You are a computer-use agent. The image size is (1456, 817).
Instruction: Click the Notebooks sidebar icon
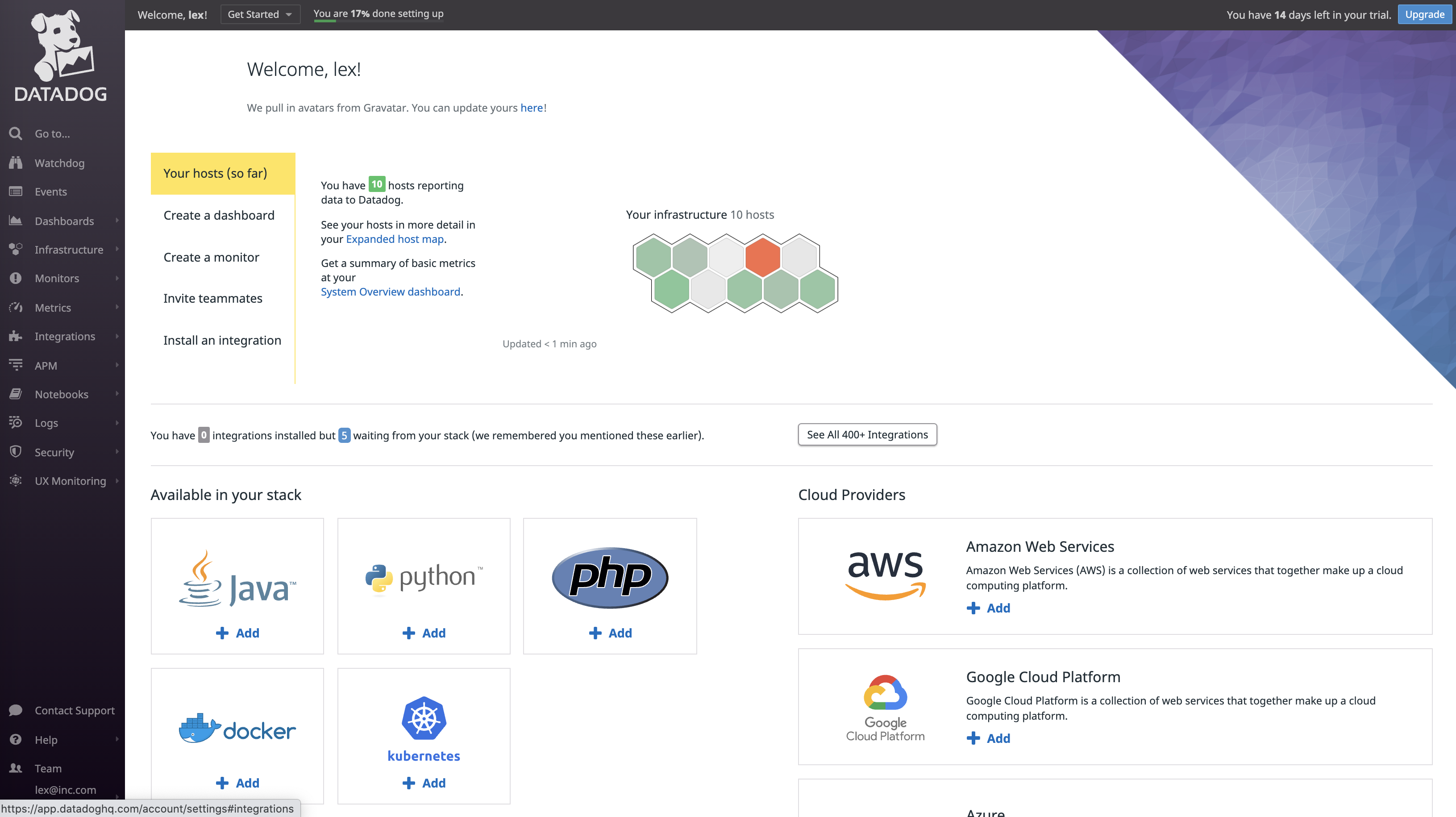coord(16,394)
